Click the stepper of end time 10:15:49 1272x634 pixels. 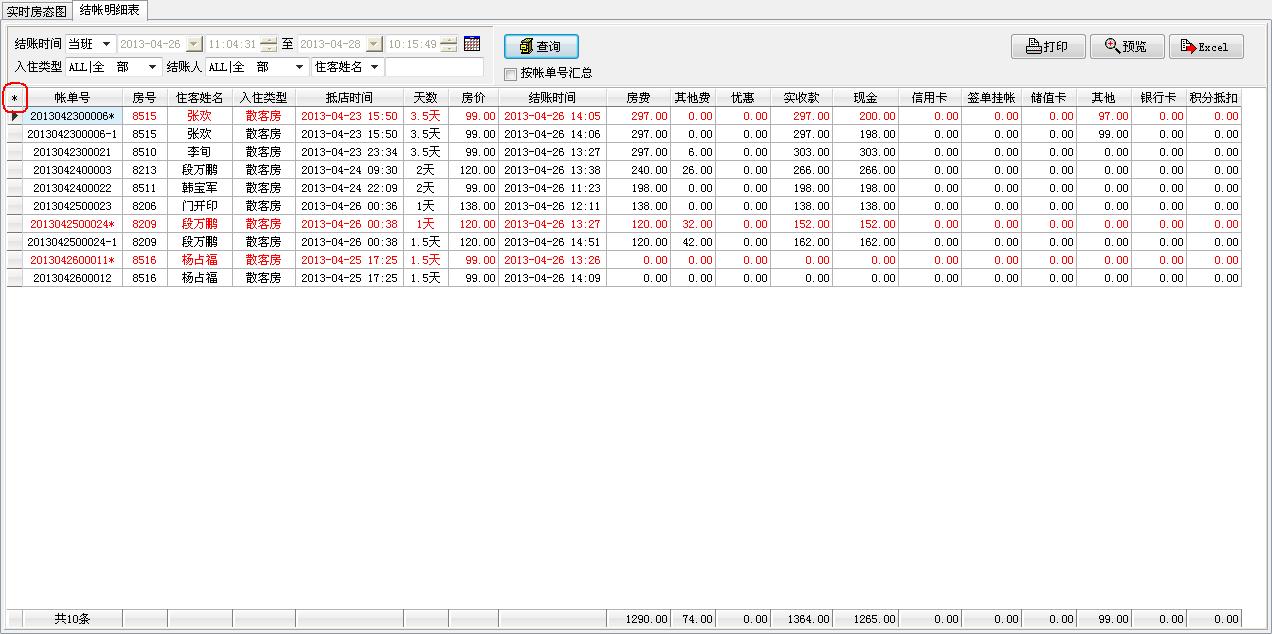[448, 44]
